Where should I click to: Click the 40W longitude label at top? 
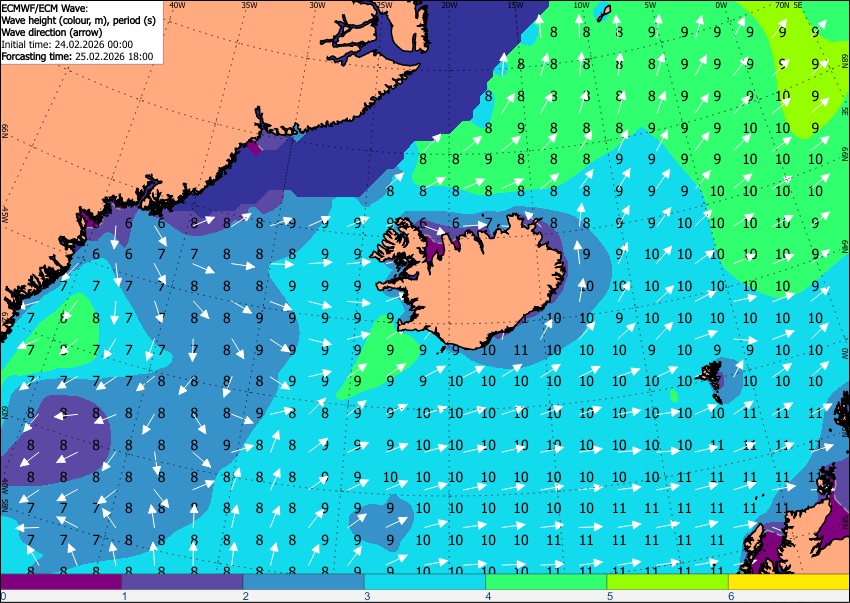177,5
